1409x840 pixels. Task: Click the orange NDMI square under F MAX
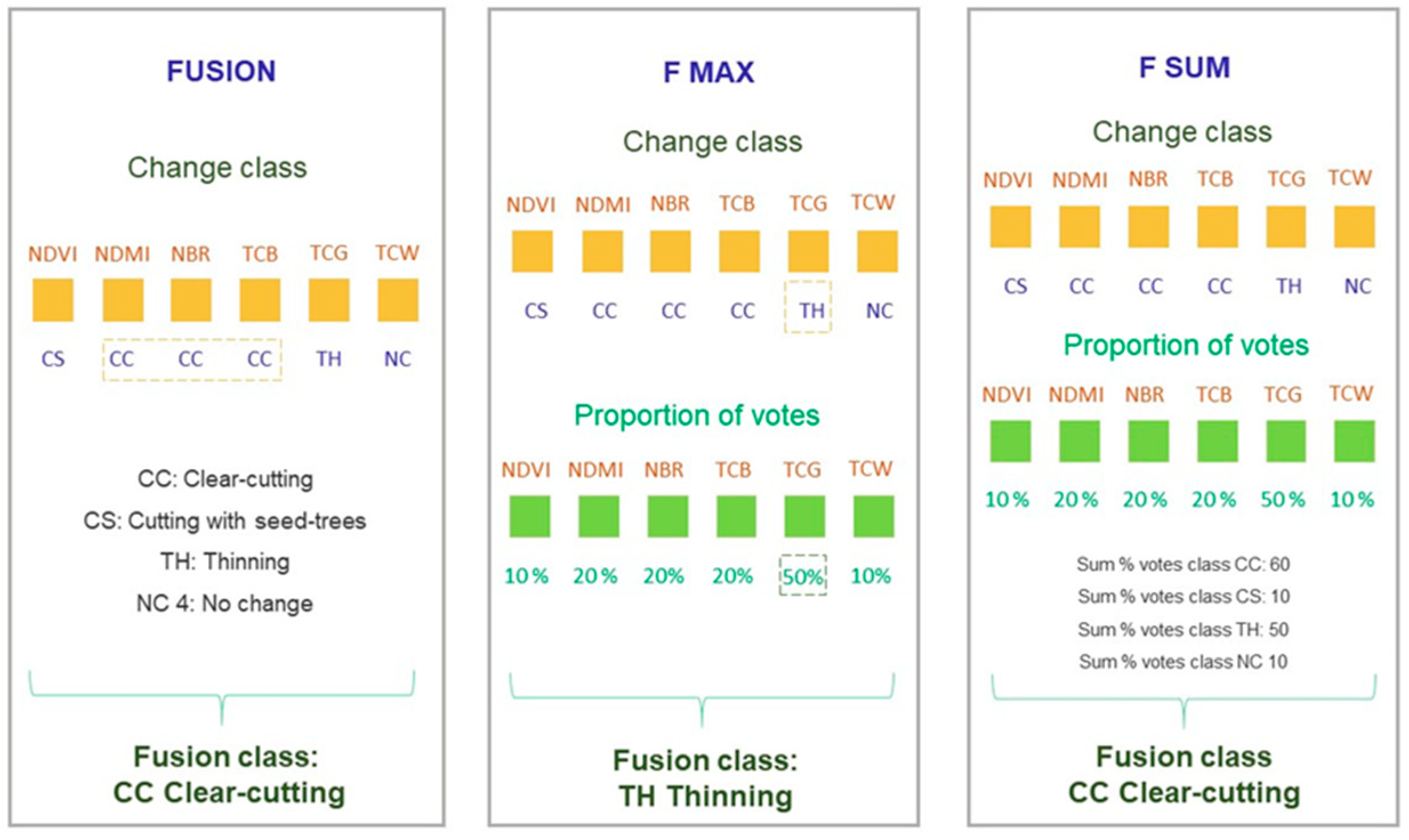pos(603,251)
